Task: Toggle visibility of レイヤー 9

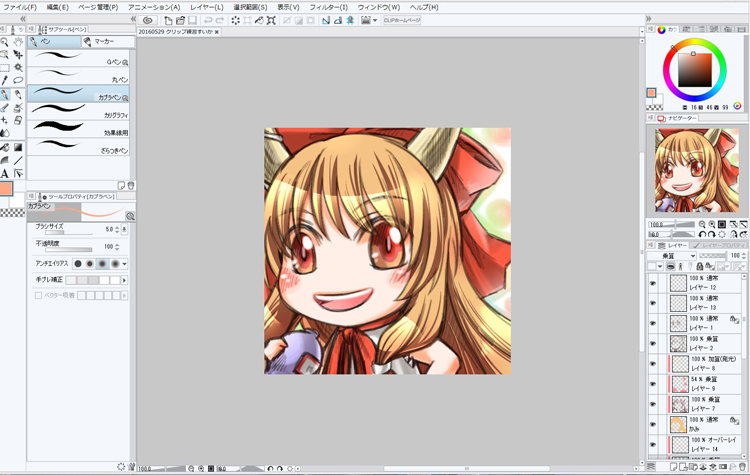Action: coord(653,384)
